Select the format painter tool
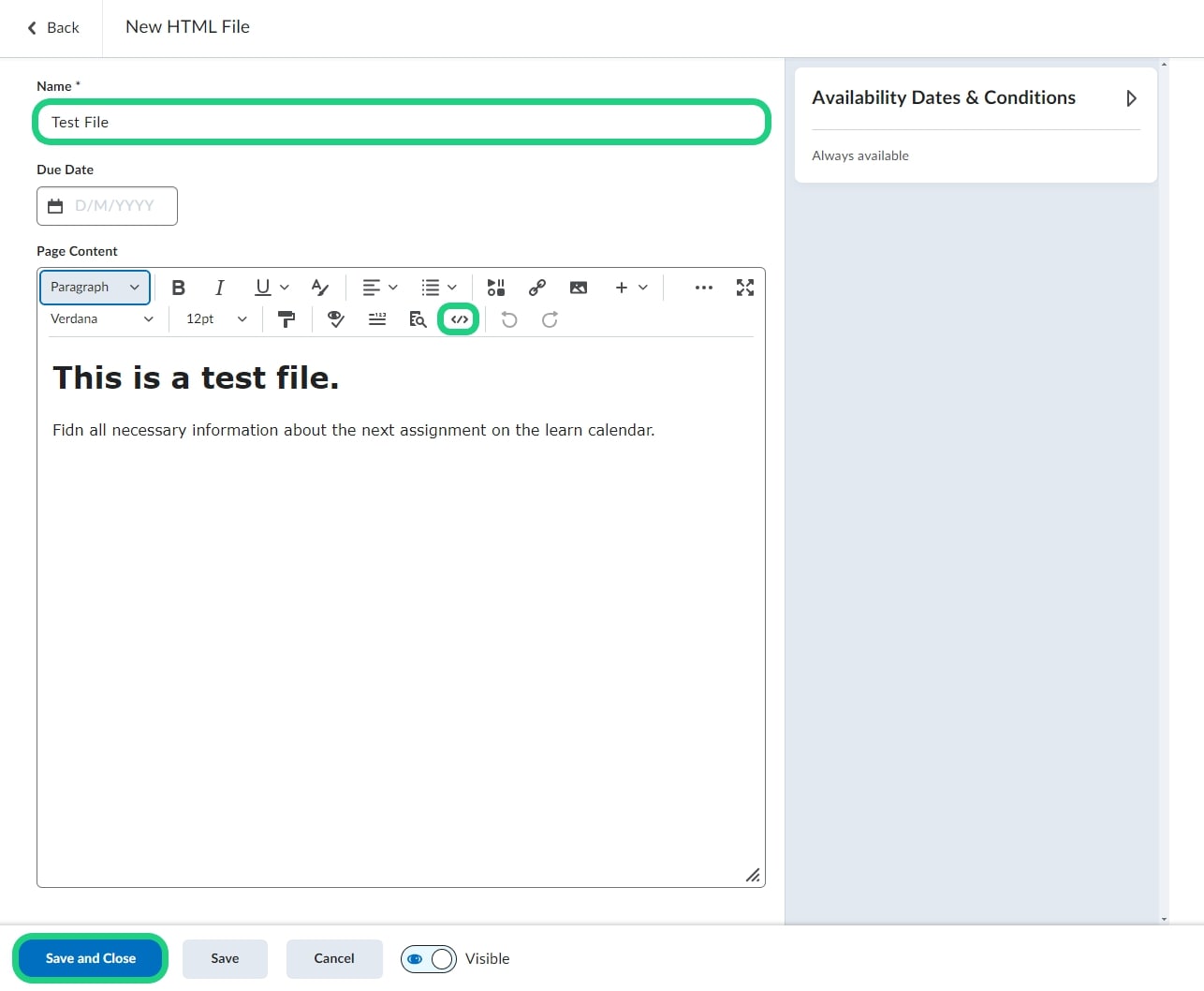Screen dimensions: 1204x991 coord(286,319)
